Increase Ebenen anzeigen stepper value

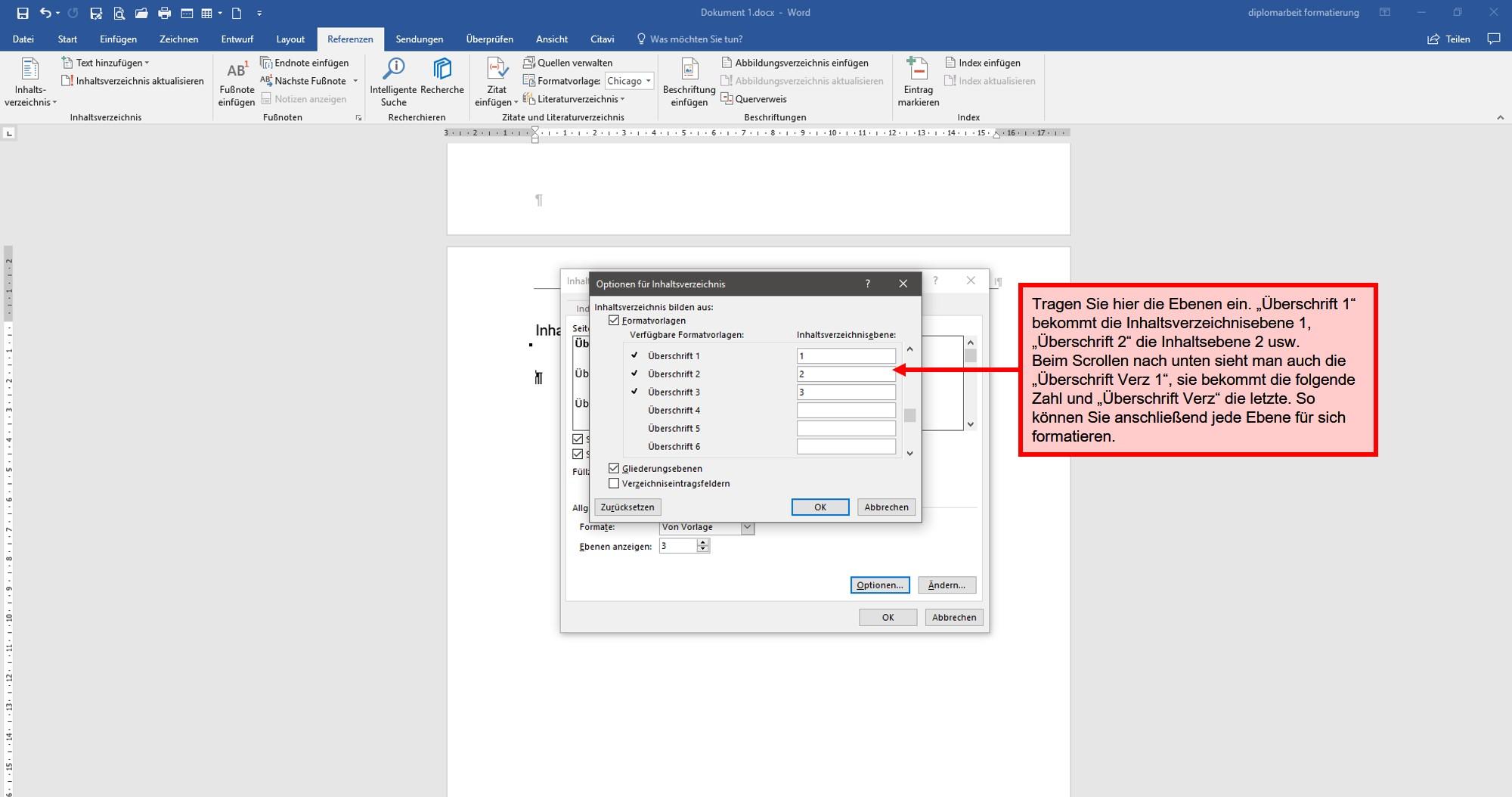(x=703, y=543)
